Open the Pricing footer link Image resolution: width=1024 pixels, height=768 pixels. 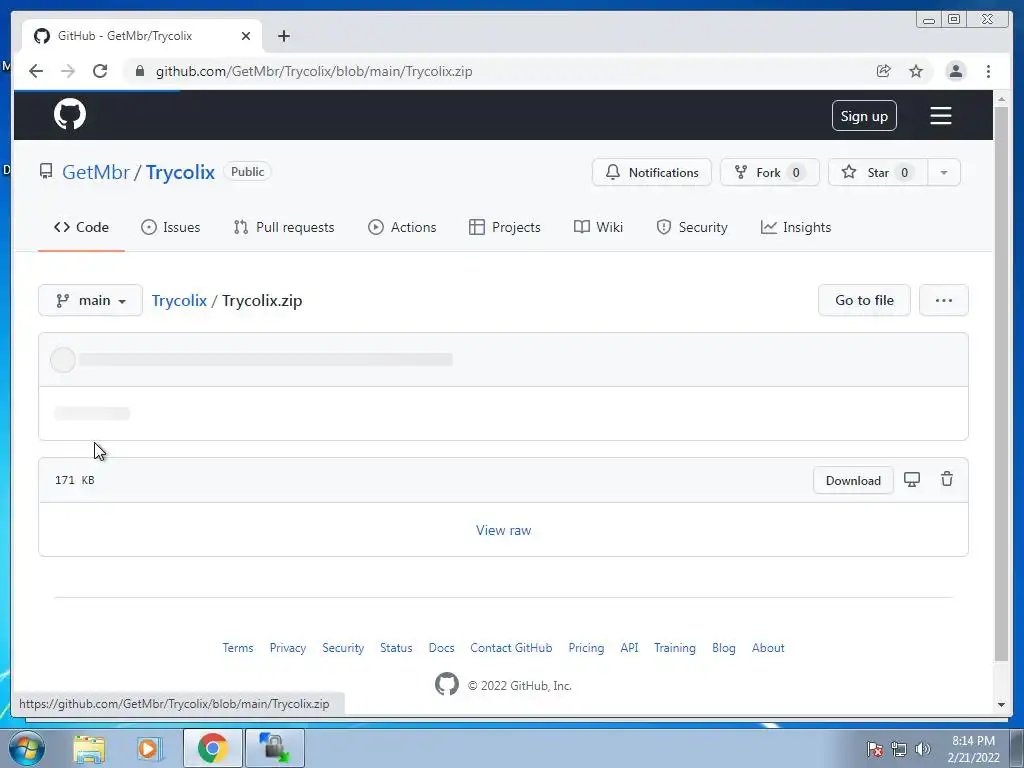pos(586,648)
